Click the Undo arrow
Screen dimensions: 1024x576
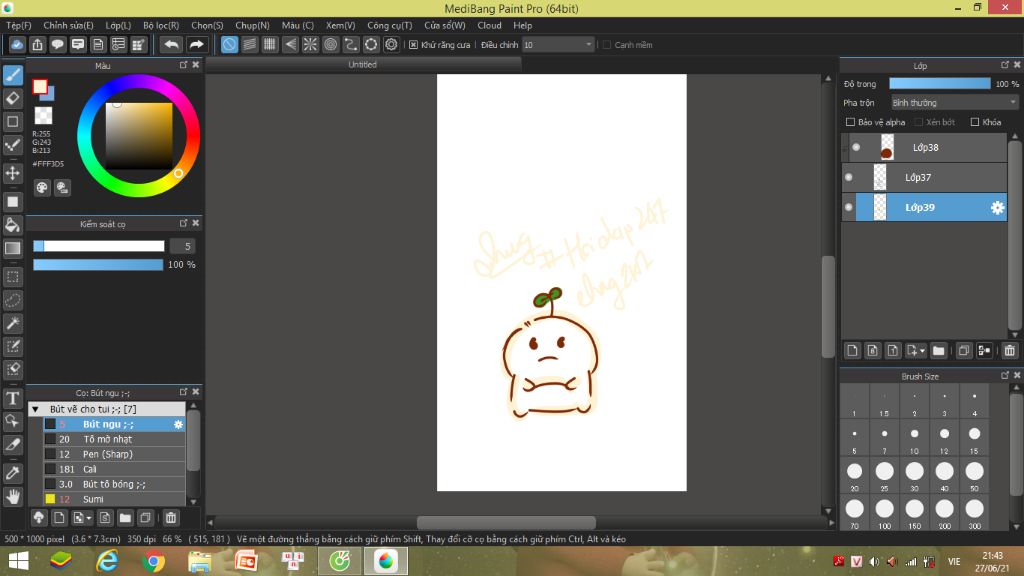click(x=171, y=44)
